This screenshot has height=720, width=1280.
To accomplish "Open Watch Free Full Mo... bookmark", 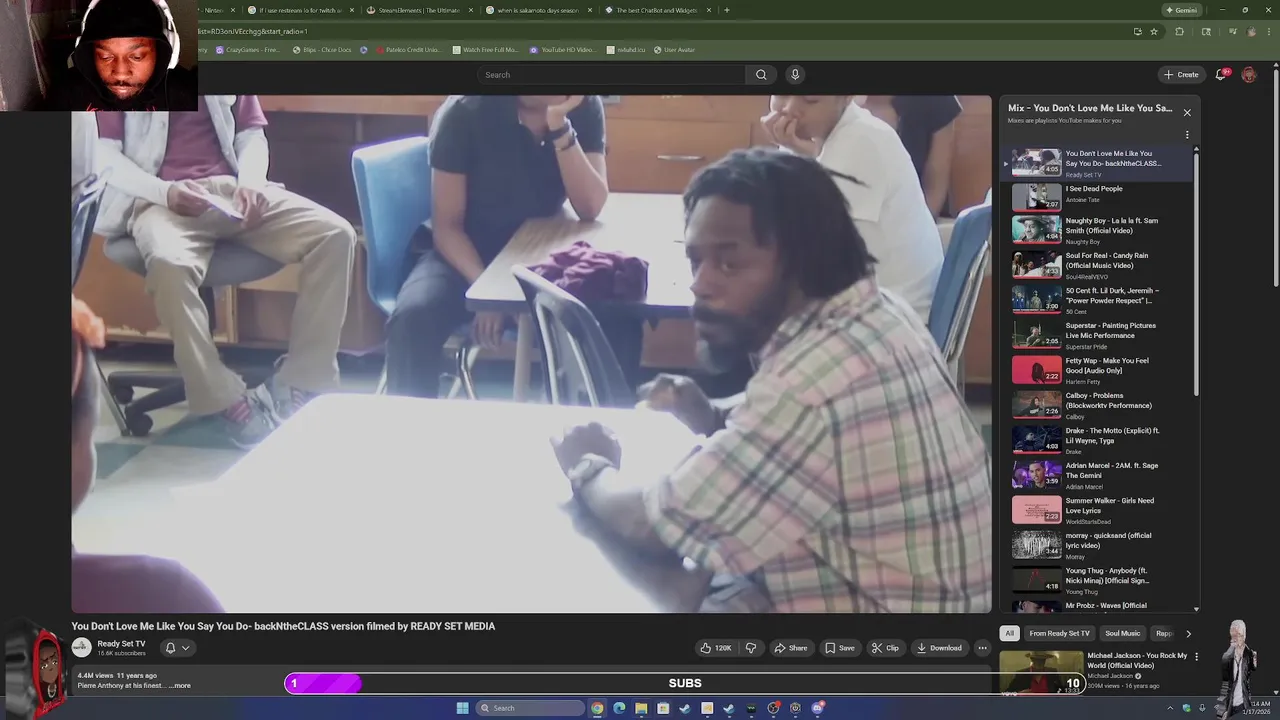I will (x=485, y=50).
